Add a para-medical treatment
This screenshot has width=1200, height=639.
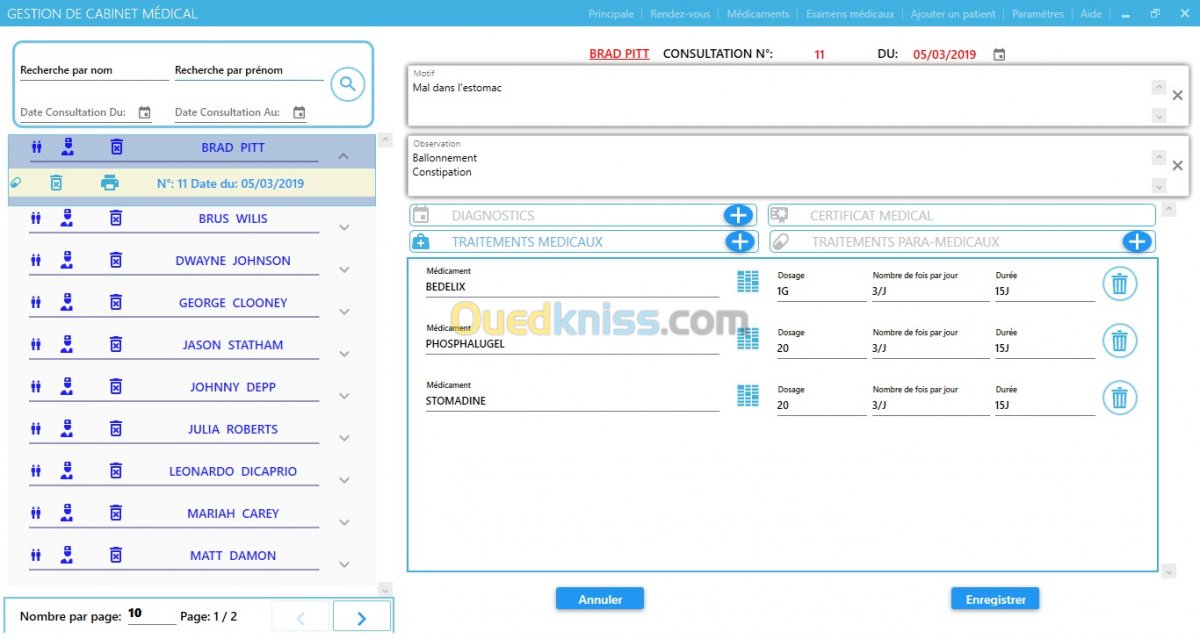pos(1137,241)
